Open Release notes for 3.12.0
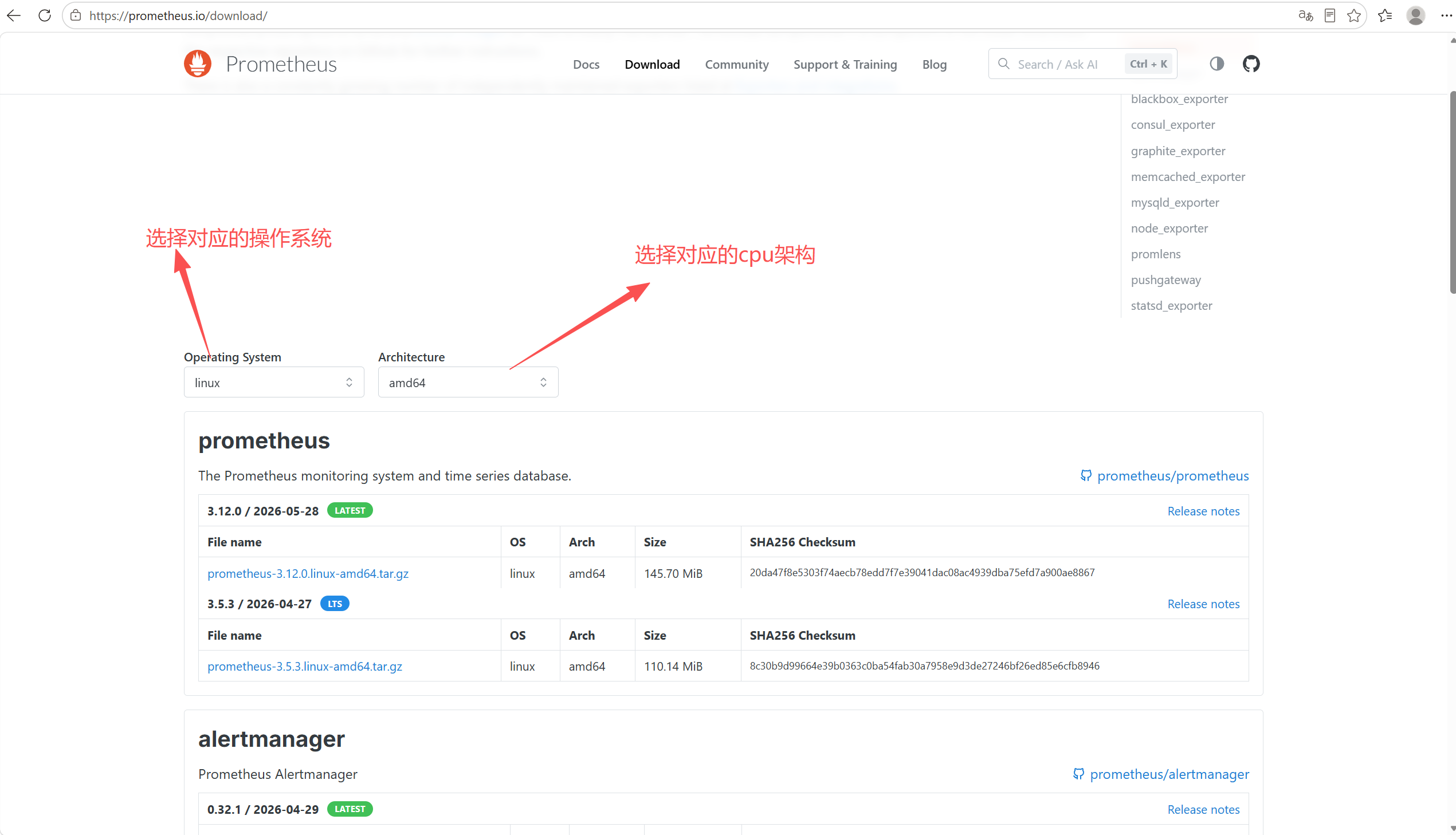This screenshot has width=1456, height=835. tap(1203, 511)
